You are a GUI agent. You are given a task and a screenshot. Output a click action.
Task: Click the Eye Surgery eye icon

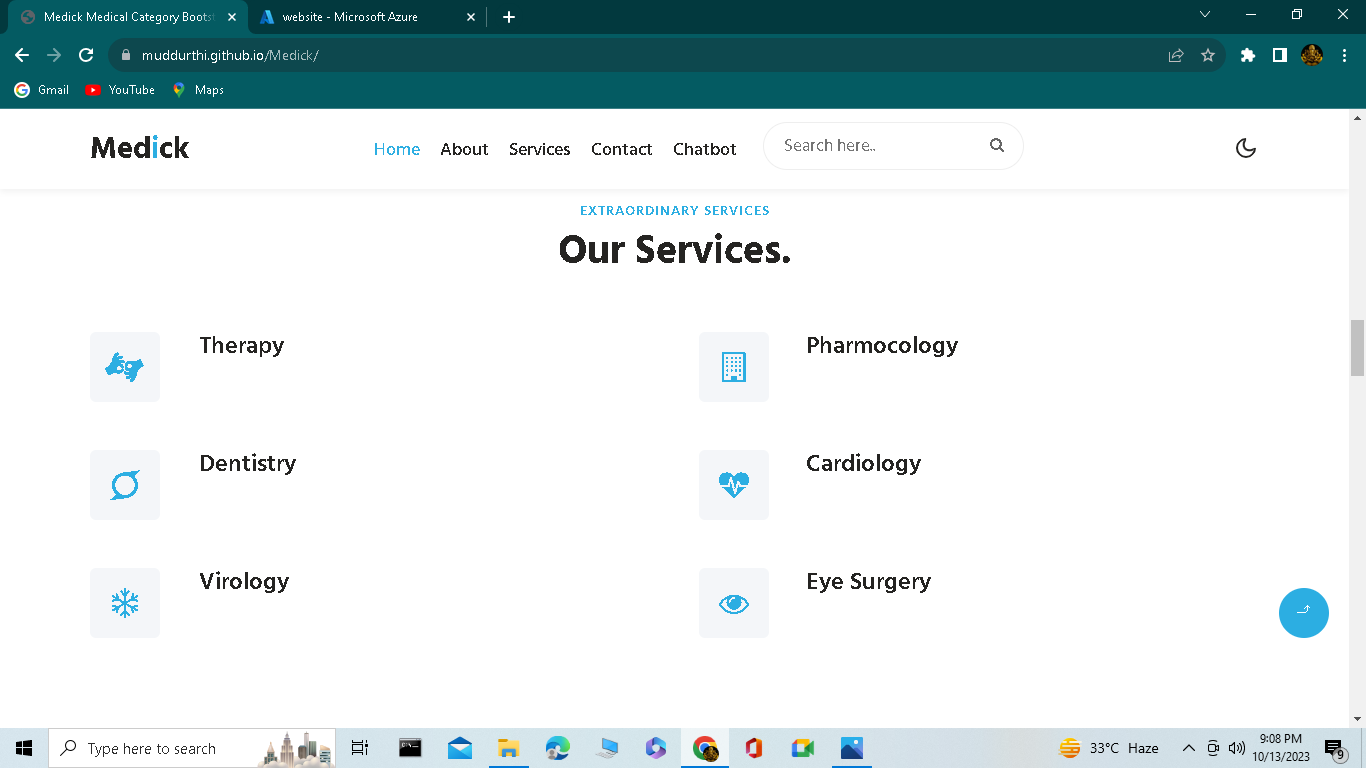point(734,603)
